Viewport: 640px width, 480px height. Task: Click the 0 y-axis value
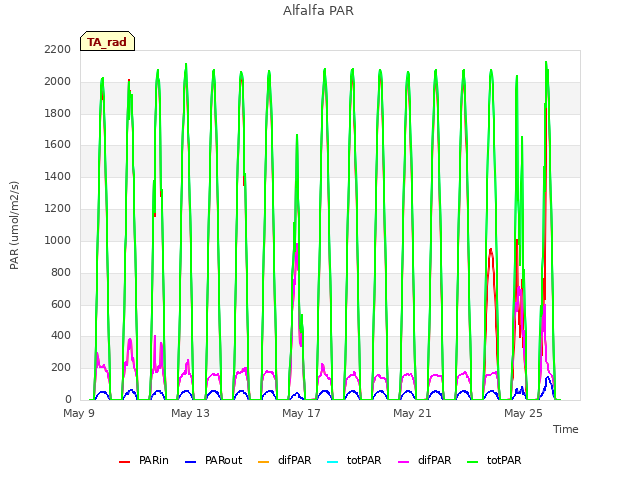(68, 400)
